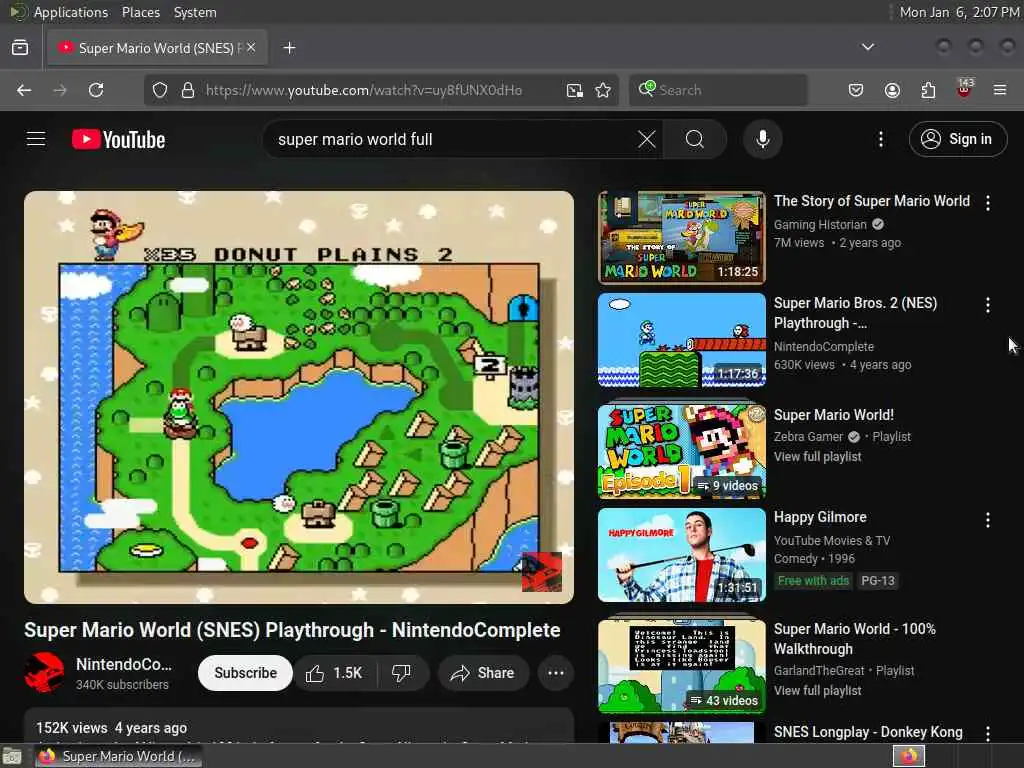Open options for Happy Gilmore
The width and height of the screenshot is (1024, 768).
987,520
